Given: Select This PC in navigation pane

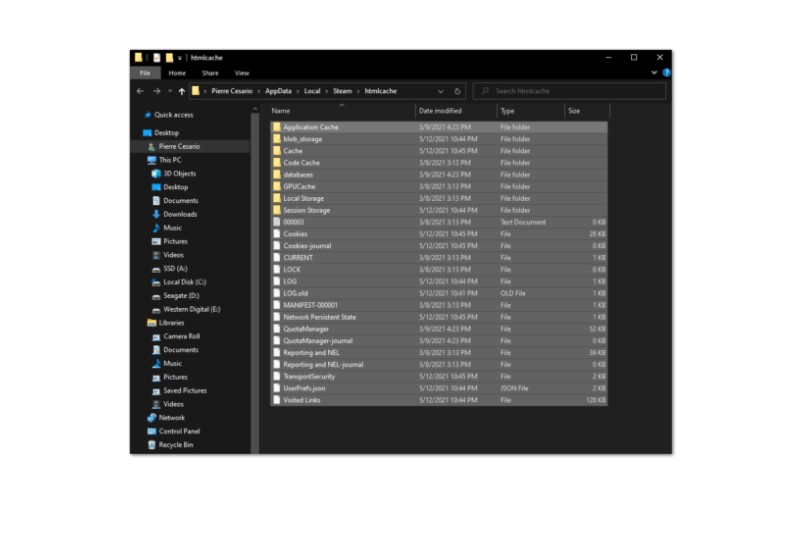Looking at the screenshot, I should click(170, 160).
